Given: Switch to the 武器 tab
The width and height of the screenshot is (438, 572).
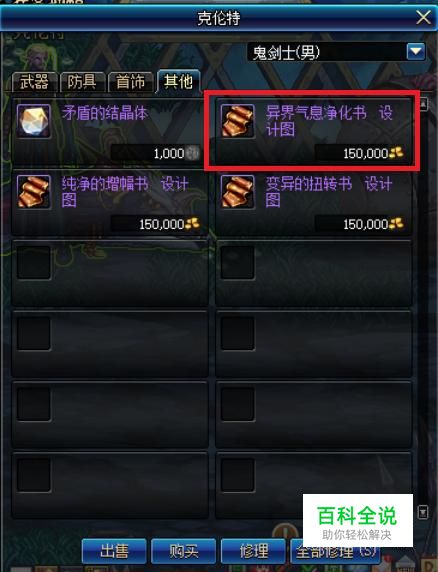Looking at the screenshot, I should 35,82.
